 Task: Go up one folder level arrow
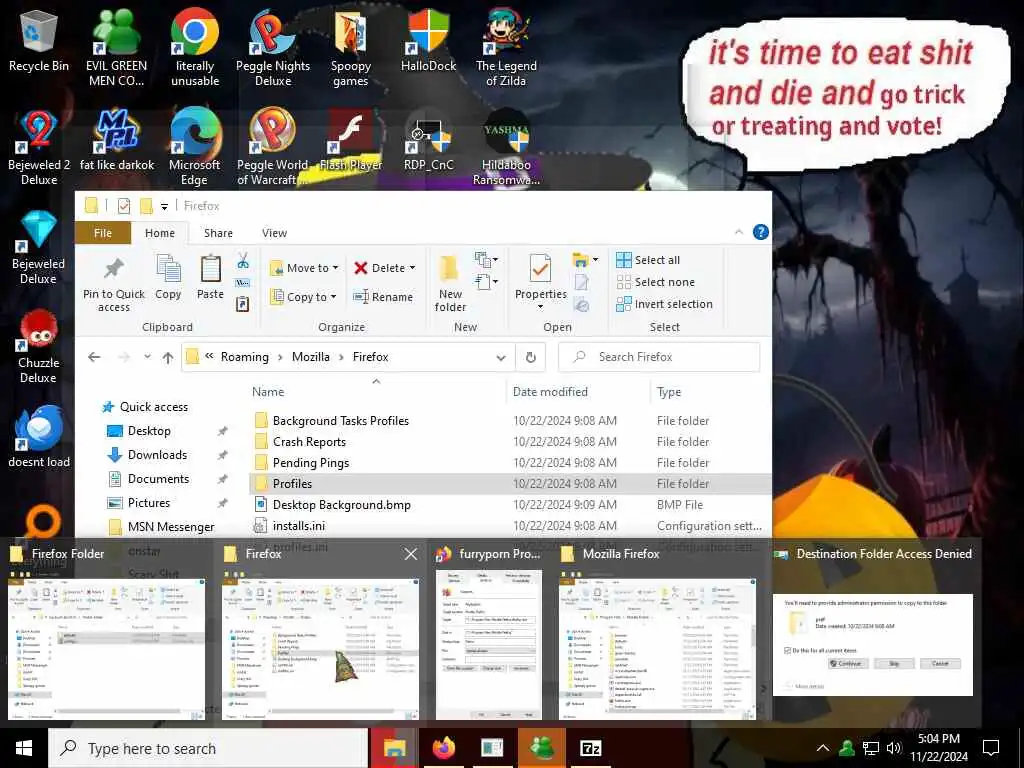pyautogui.click(x=168, y=357)
